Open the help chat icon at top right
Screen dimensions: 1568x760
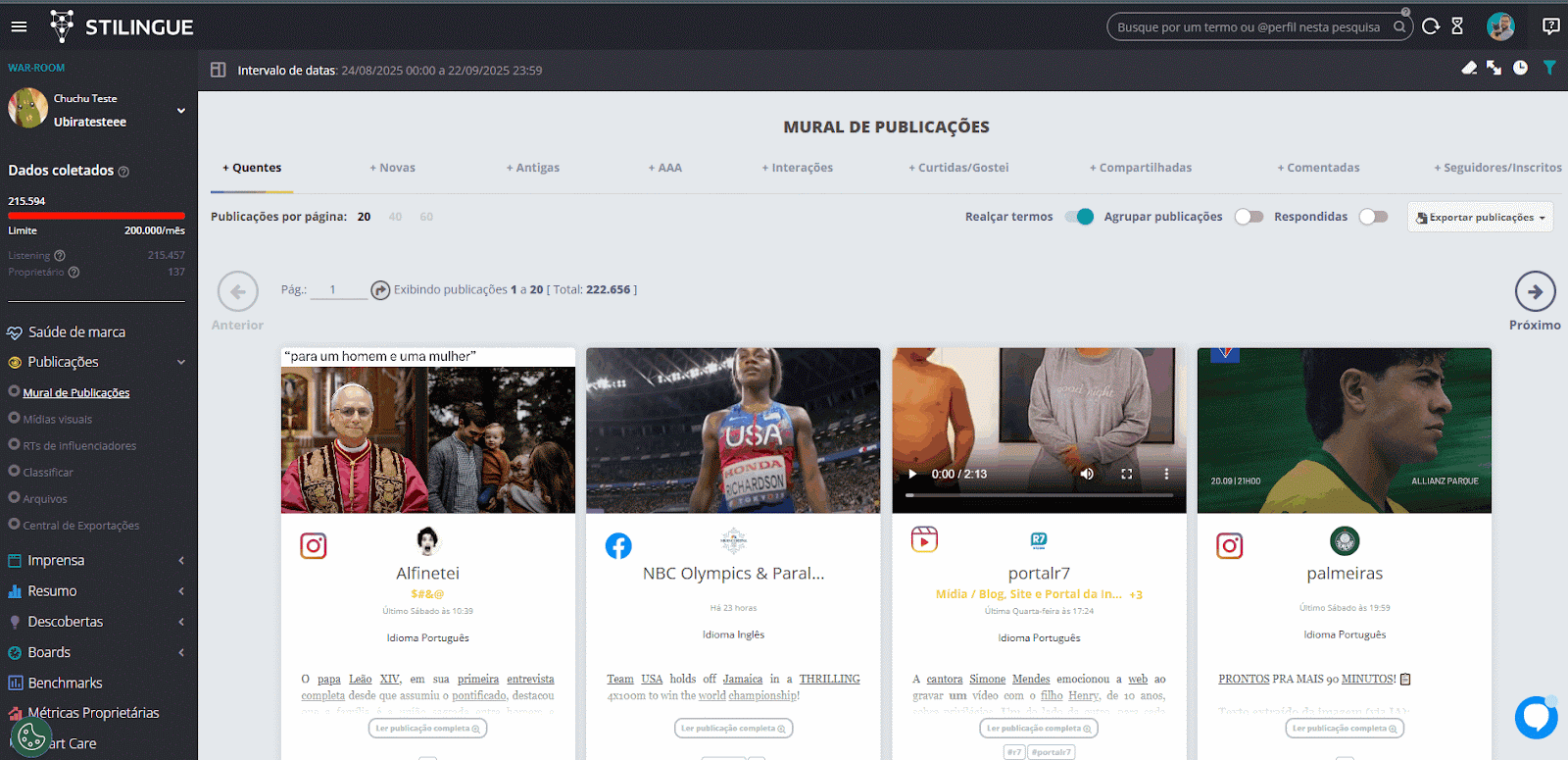click(1550, 26)
